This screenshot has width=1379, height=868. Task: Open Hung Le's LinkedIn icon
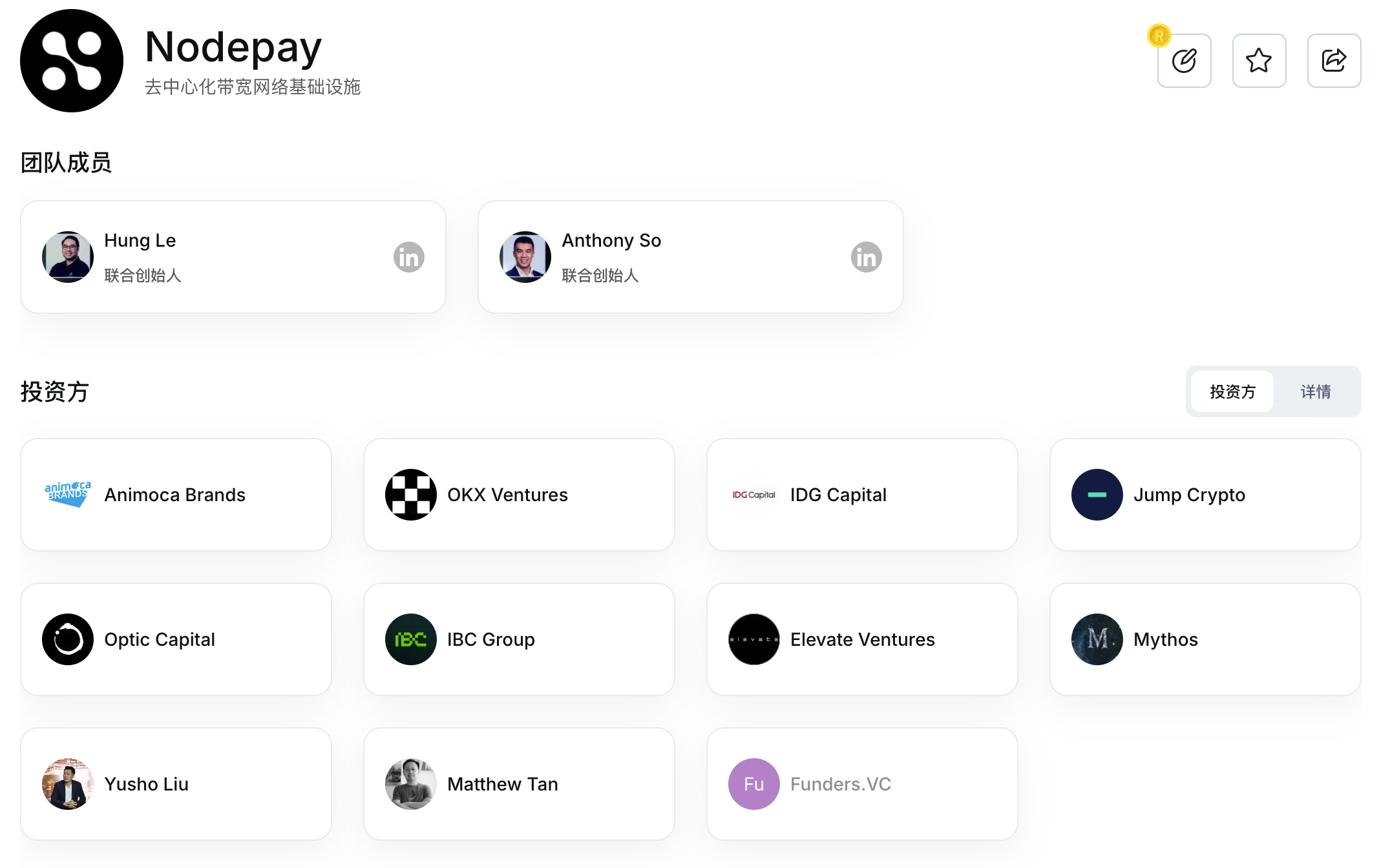point(409,257)
